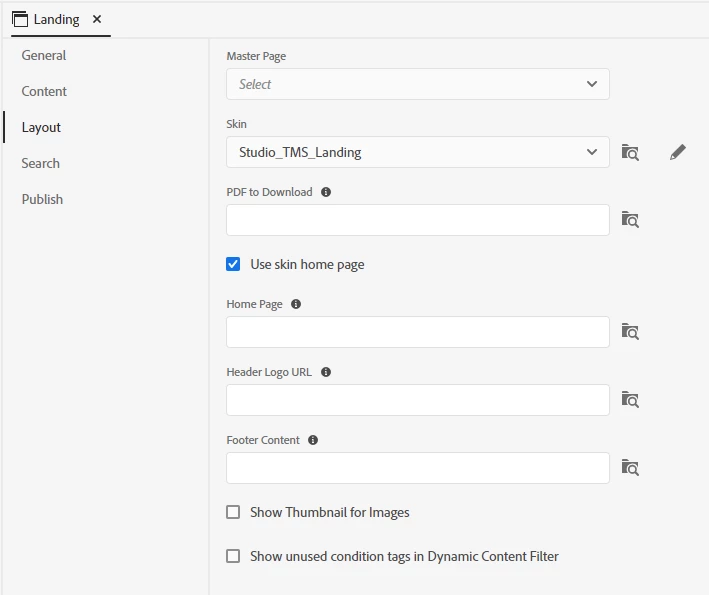Click the browse icon next to Skin

click(x=630, y=152)
